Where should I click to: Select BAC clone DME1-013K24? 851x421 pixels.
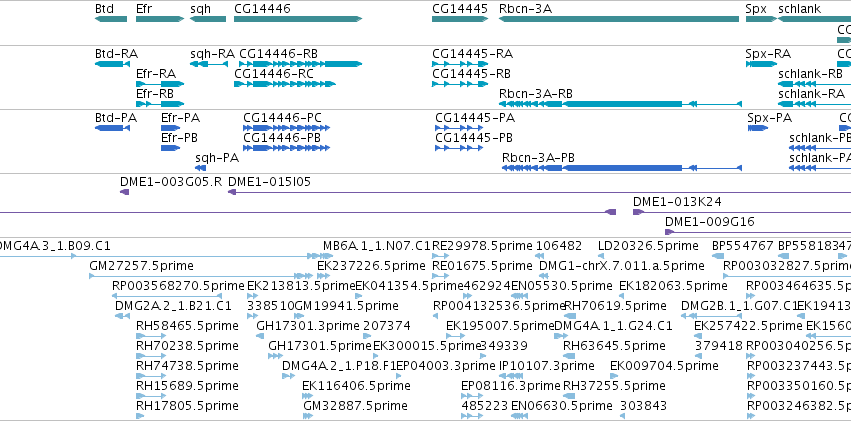[x=742, y=212]
